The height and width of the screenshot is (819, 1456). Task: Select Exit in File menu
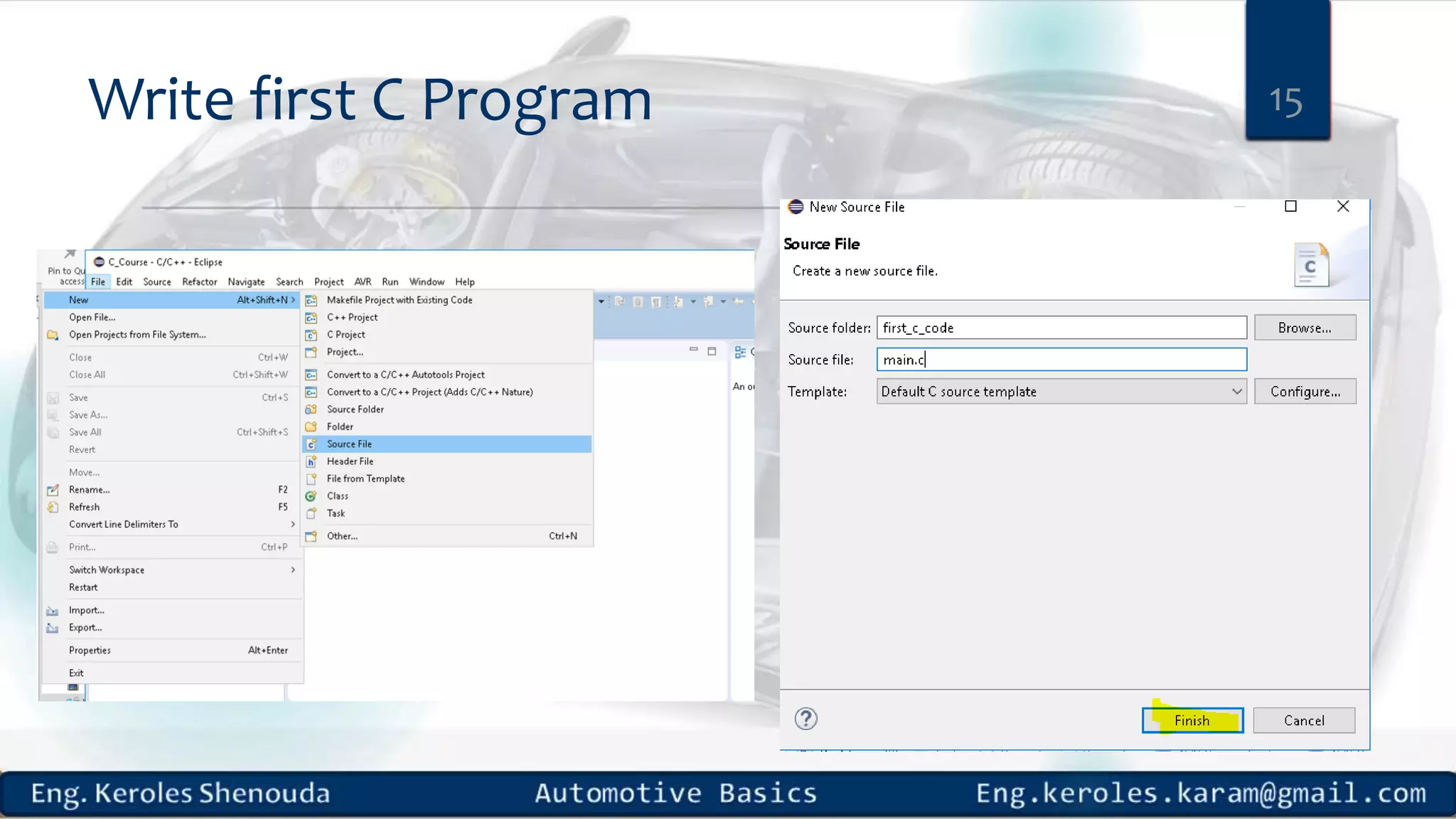click(172, 673)
